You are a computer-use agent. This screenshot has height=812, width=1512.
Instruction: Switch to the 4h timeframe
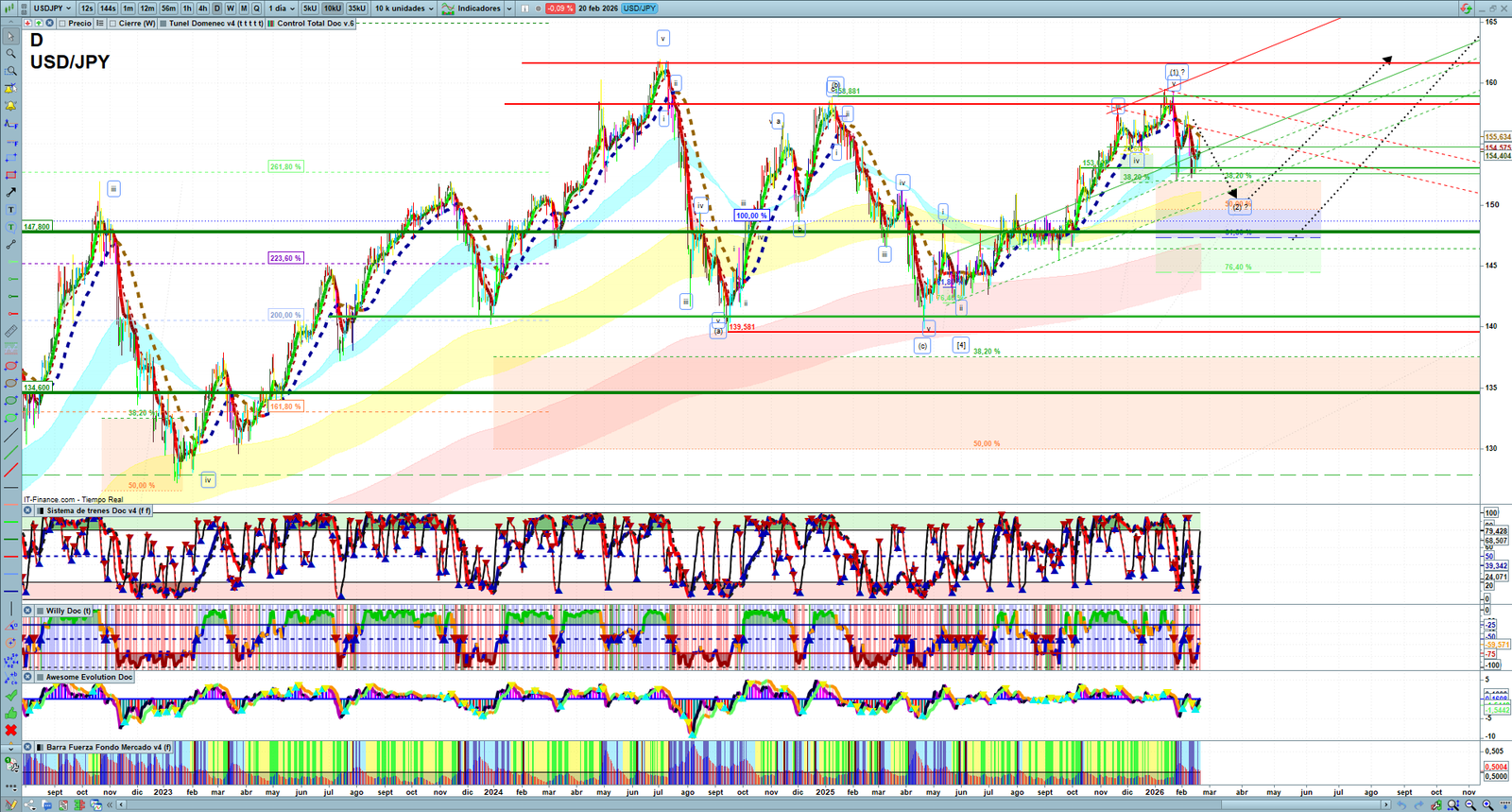click(202, 9)
